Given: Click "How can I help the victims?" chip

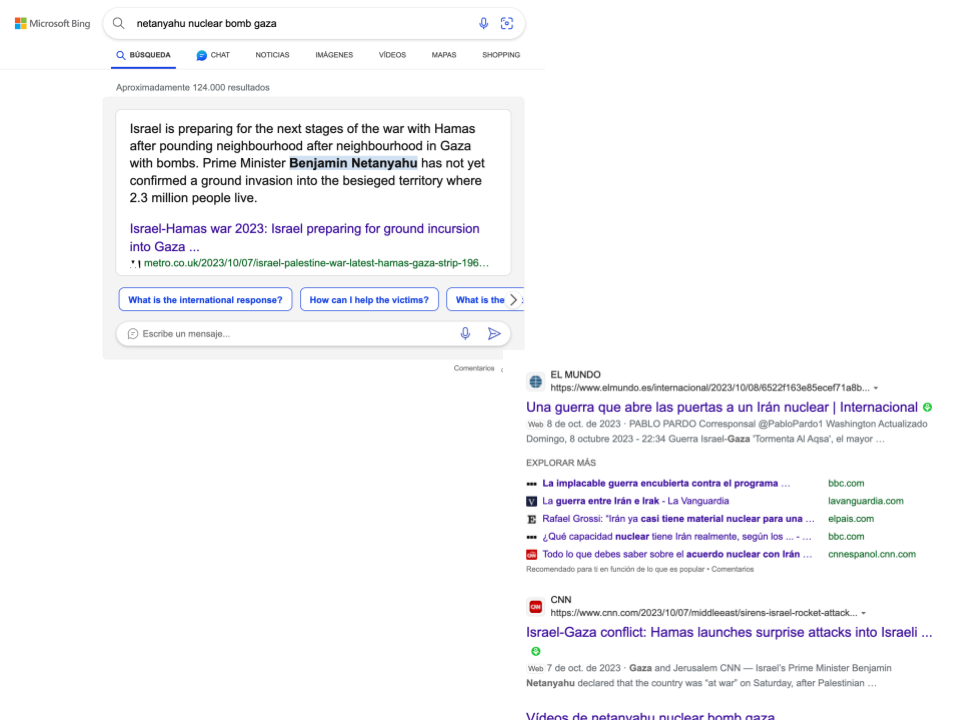Looking at the screenshot, I should click(x=369, y=300).
